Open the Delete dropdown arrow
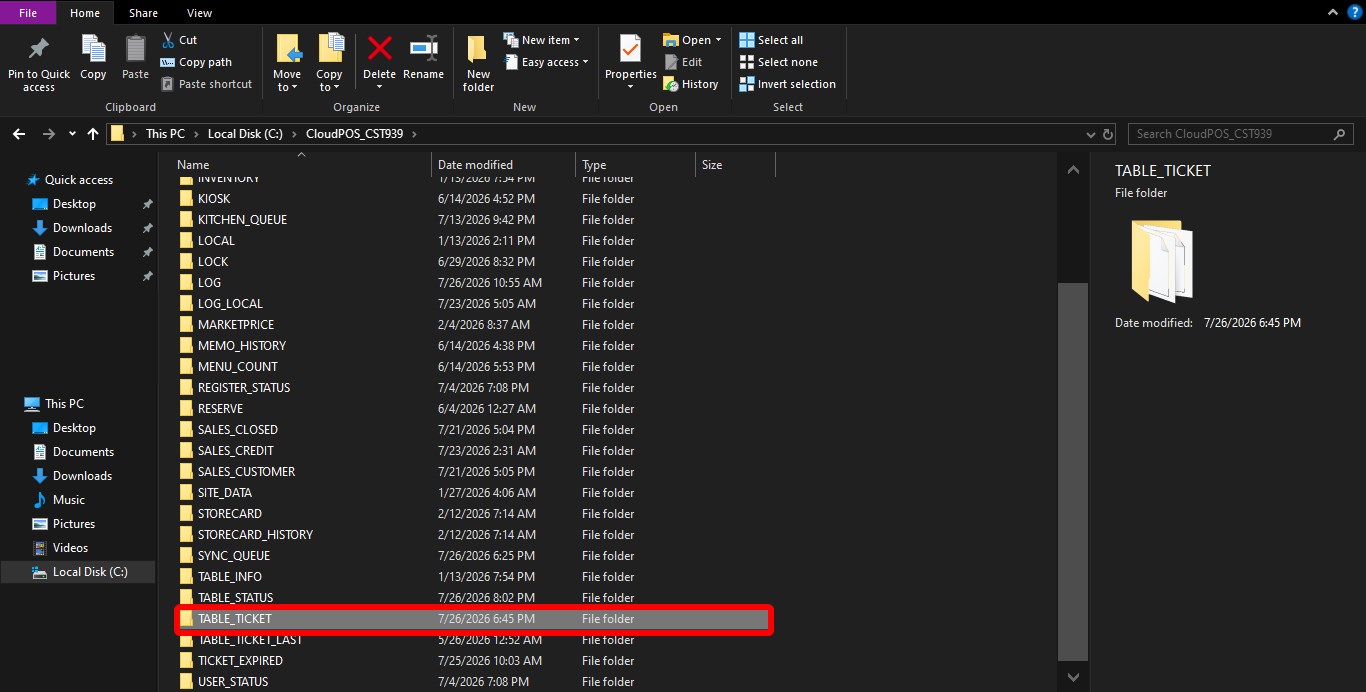 click(x=379, y=87)
